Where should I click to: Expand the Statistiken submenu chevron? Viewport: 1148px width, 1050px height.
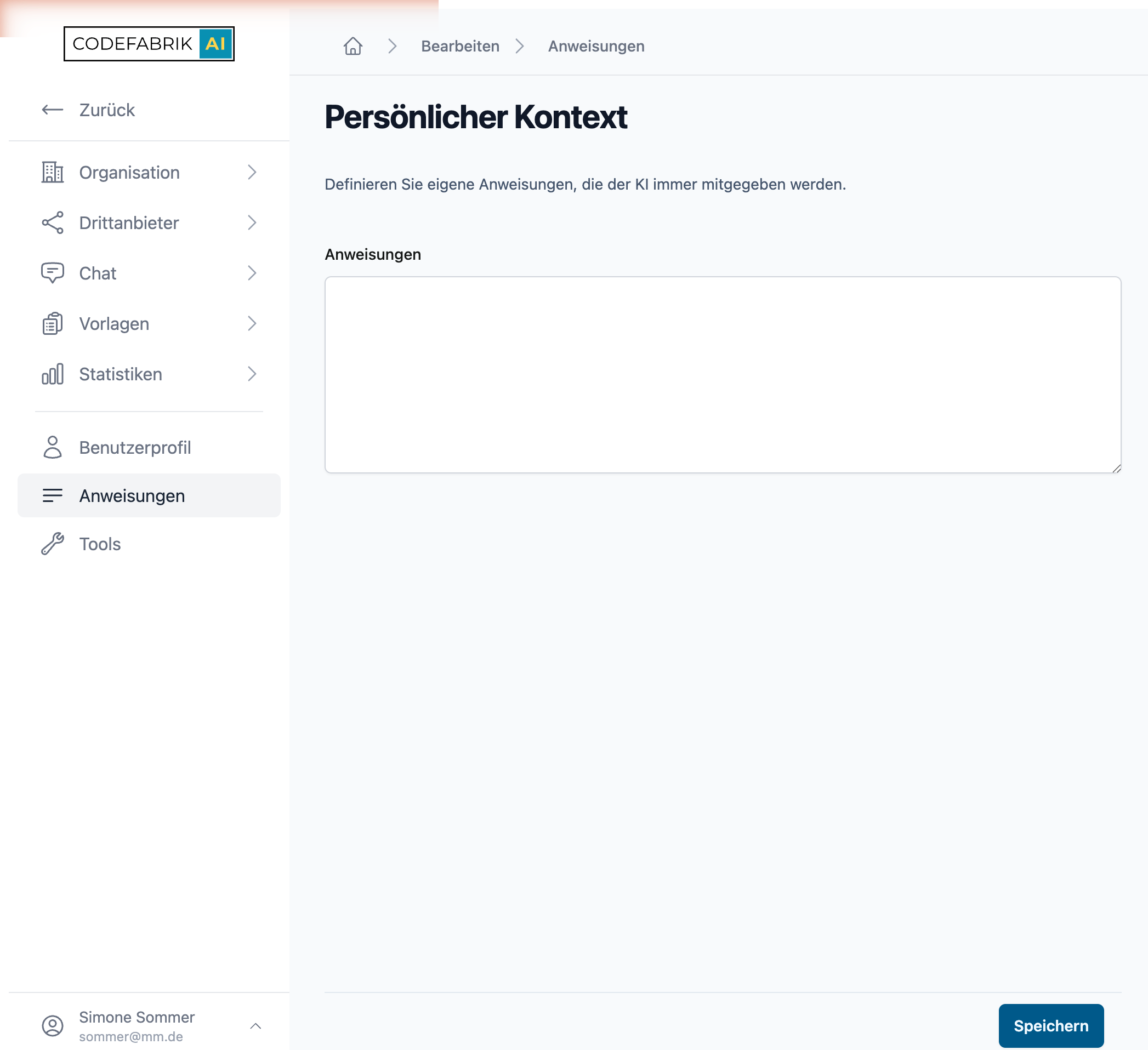(x=252, y=374)
